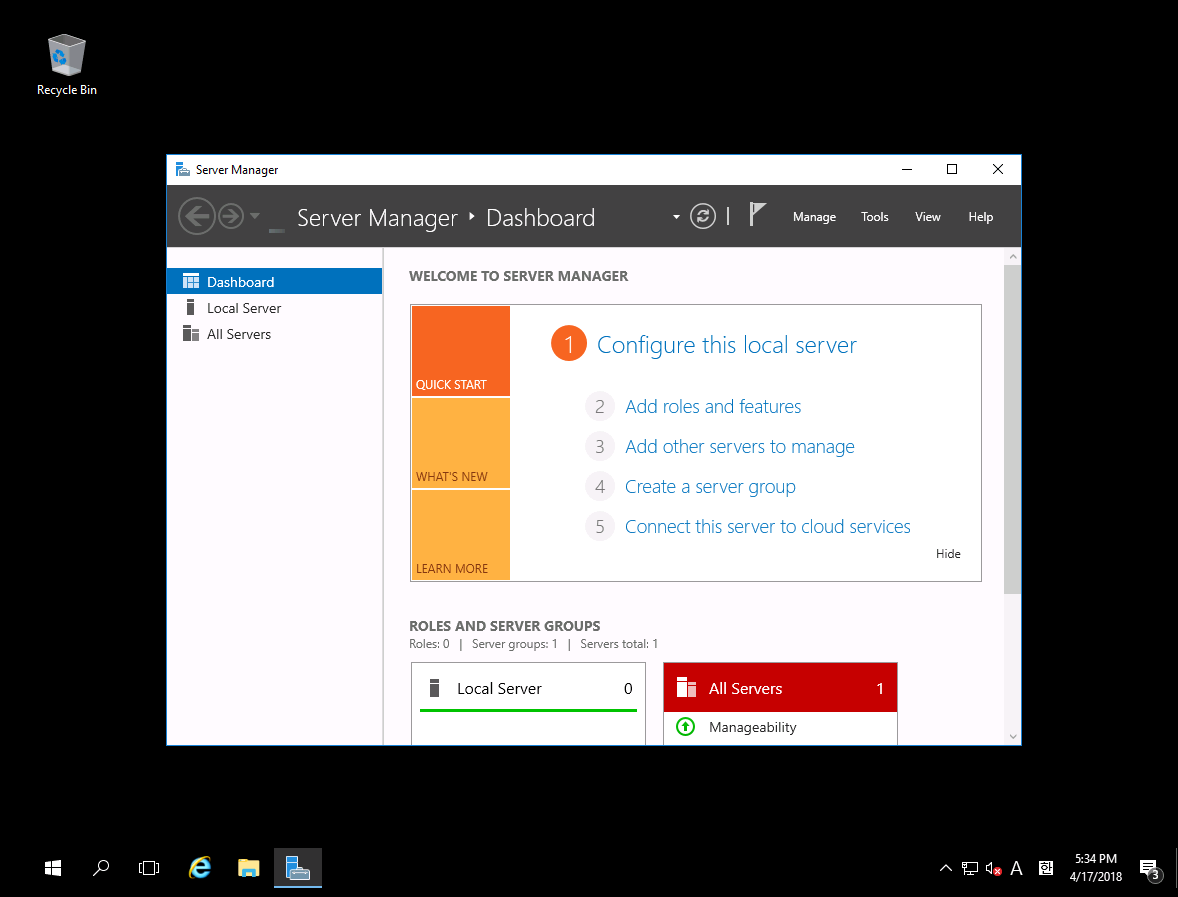Click the All Servers icon in the sidebar
The width and height of the screenshot is (1178, 897).
(x=191, y=334)
